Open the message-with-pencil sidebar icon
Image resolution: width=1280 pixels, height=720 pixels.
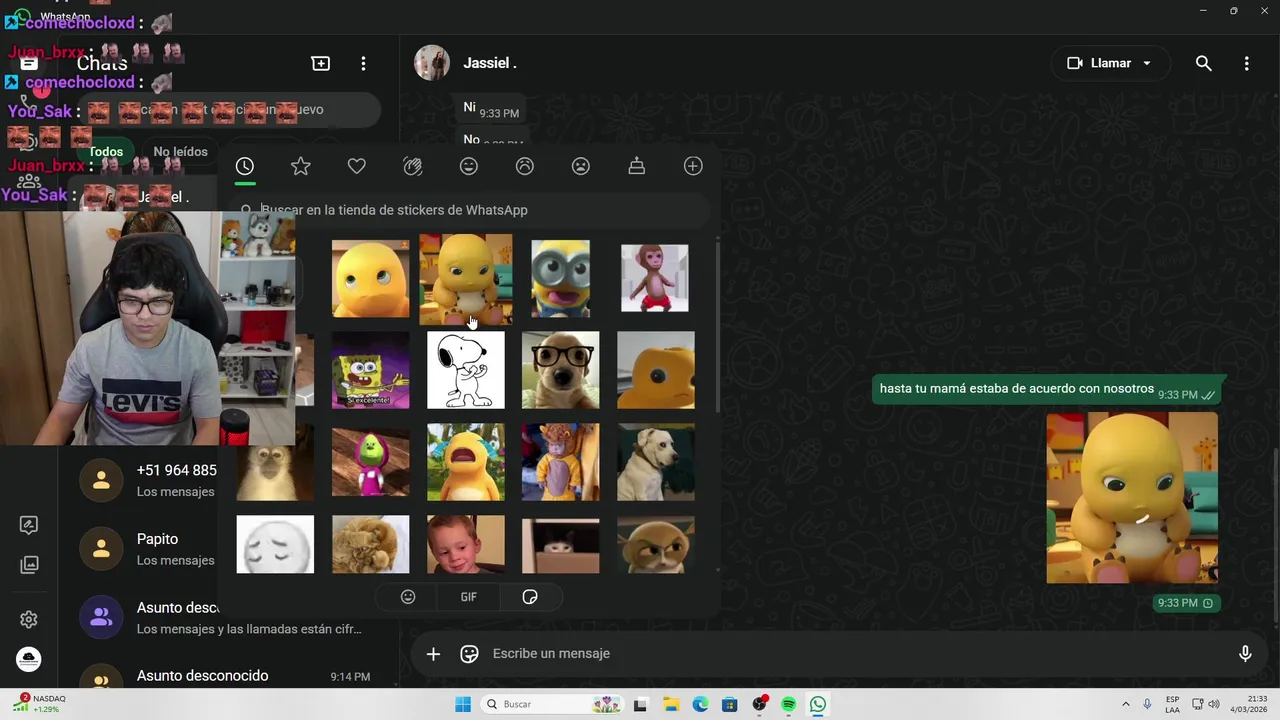(29, 525)
